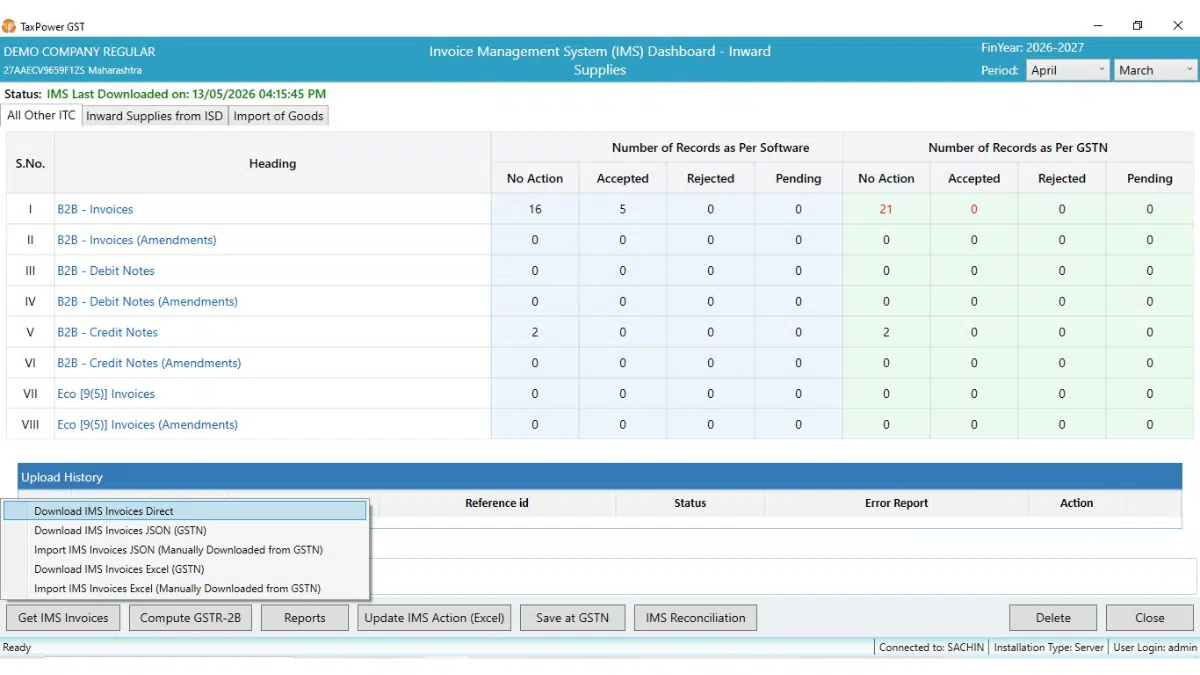Click Installation Type: Server status entry
The image size is (1200, 675).
tap(1049, 648)
